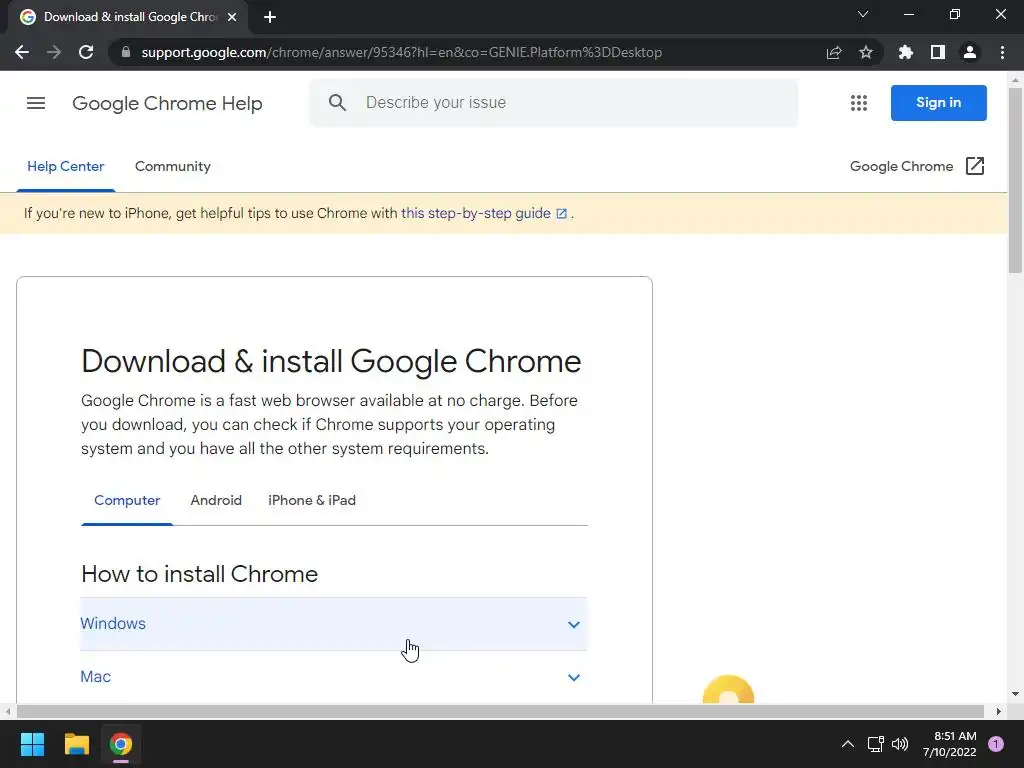
Task: Open the network status tray icon
Action: (875, 744)
